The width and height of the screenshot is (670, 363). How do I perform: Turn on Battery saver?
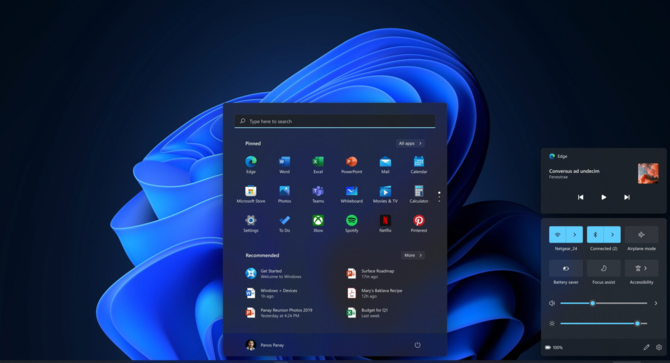(566, 268)
